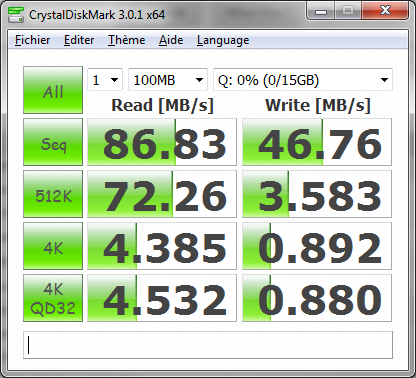Open the 100MB test size dropdown

168,80
